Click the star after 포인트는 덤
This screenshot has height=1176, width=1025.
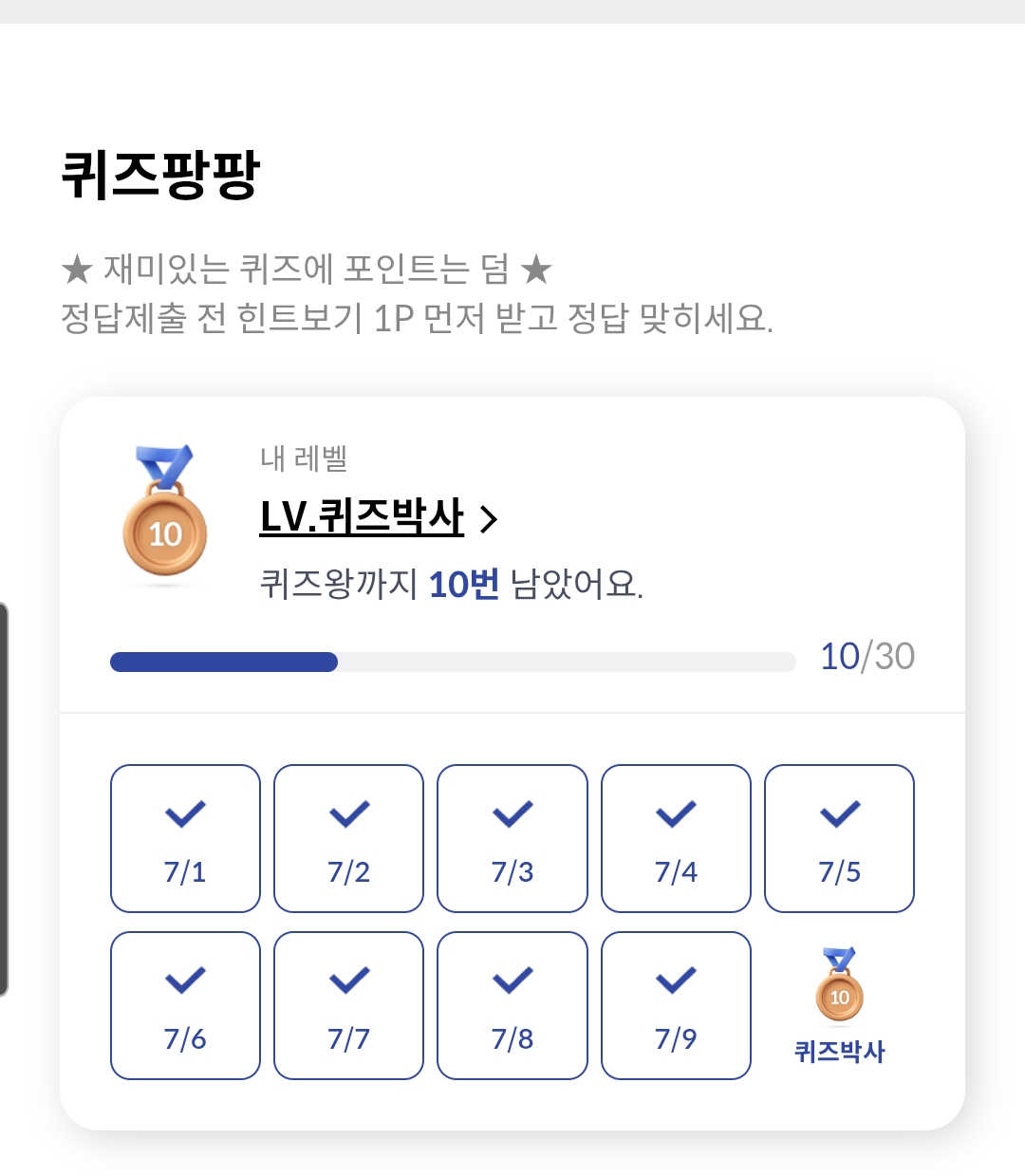[536, 270]
